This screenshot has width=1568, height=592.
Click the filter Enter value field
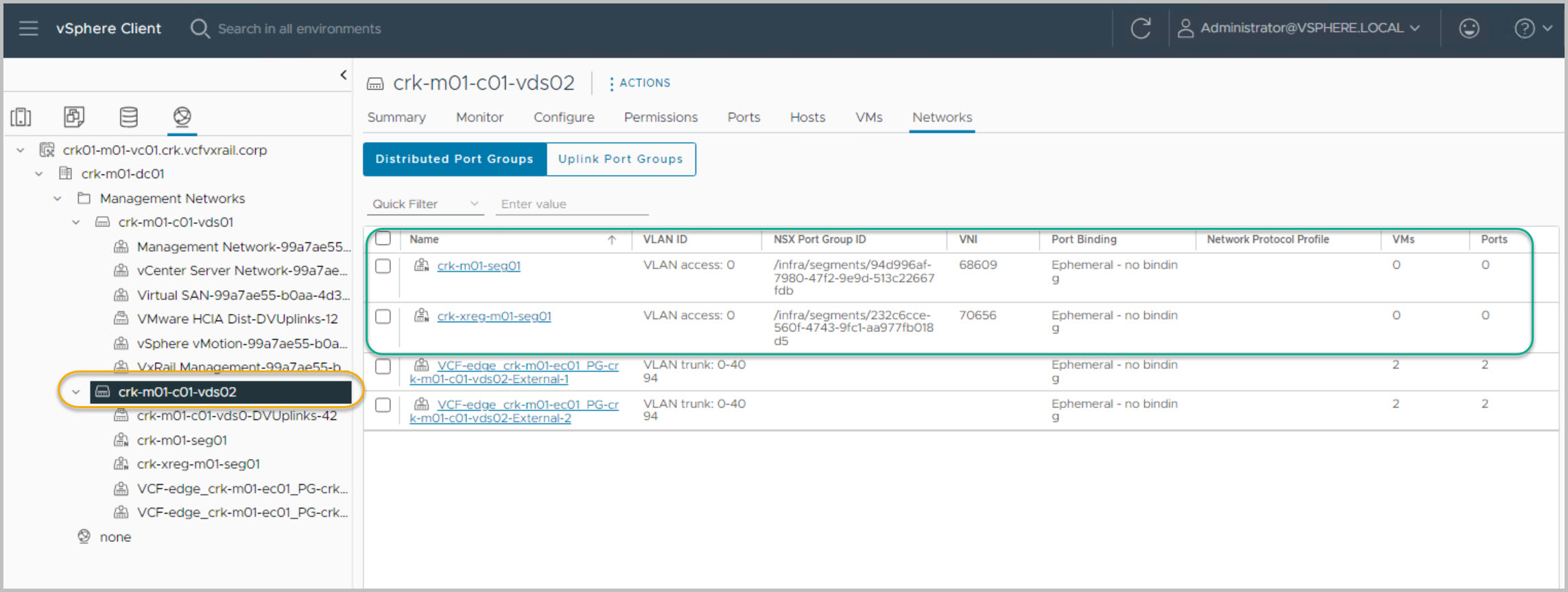571,204
